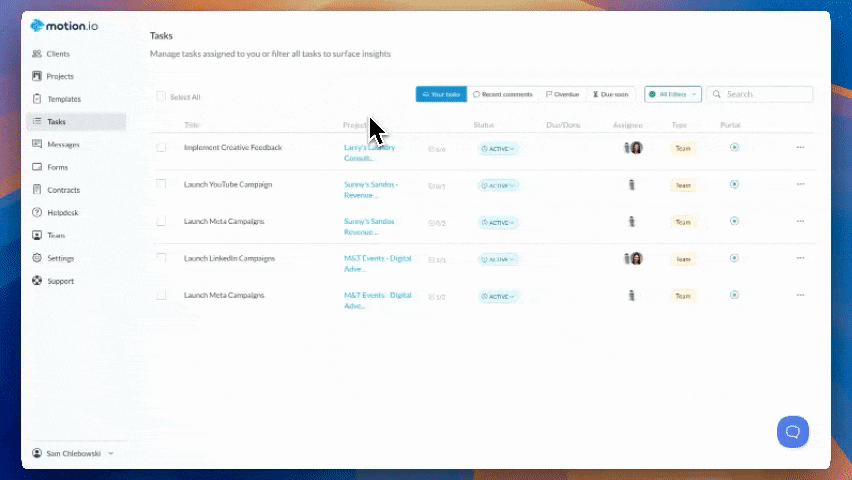Sort by the Title column header
This screenshot has height=480, width=852.
click(192, 124)
